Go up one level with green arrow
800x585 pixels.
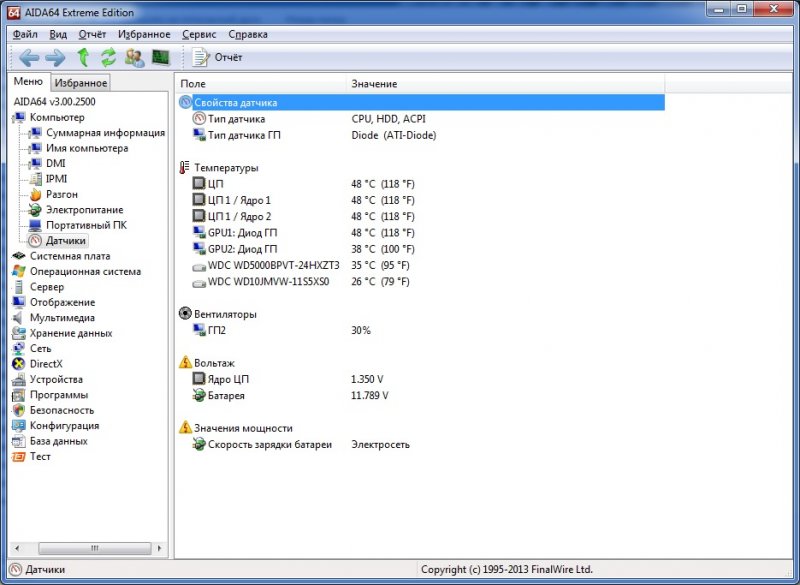(x=83, y=57)
